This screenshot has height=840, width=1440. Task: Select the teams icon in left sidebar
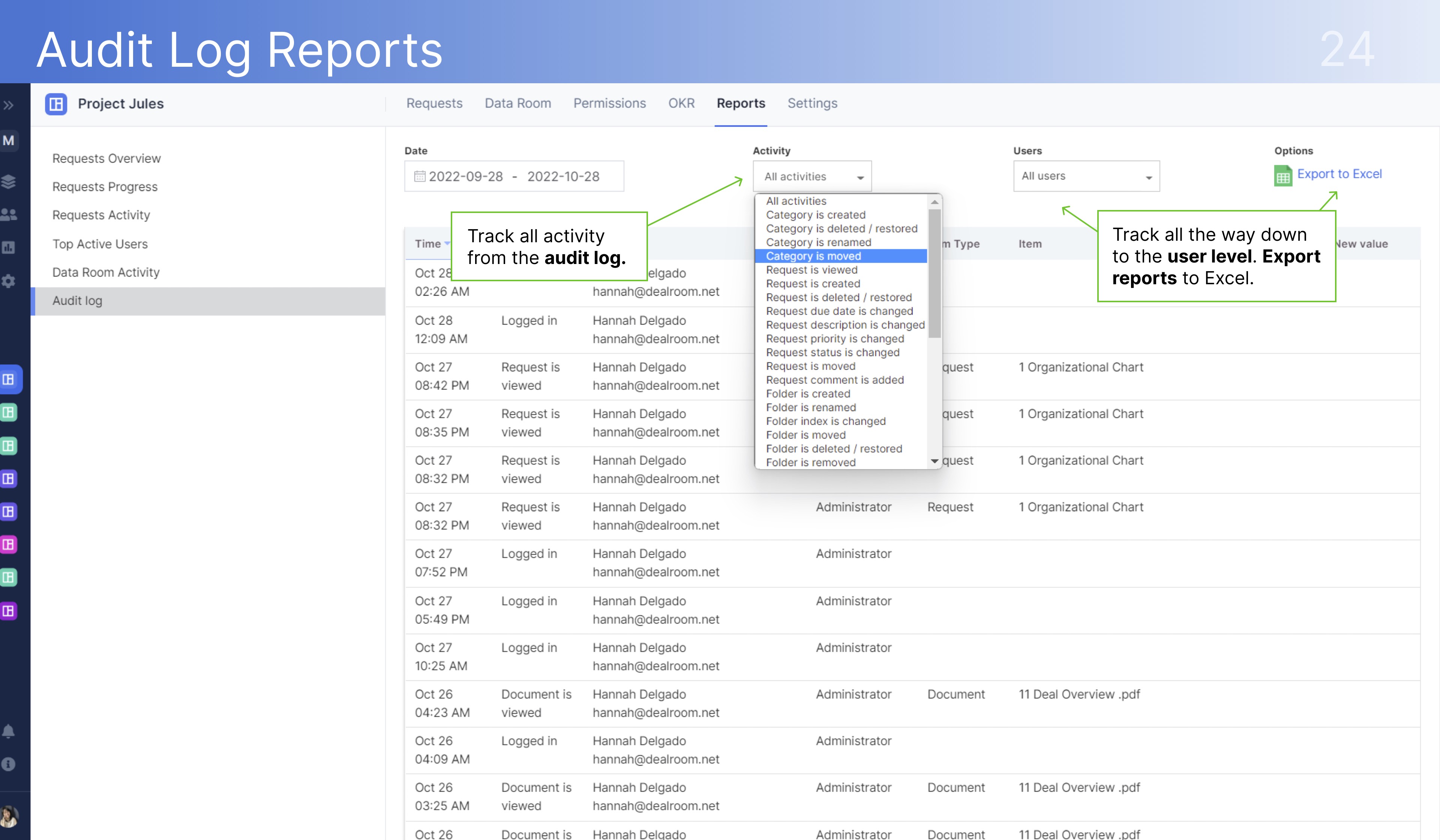(9, 214)
